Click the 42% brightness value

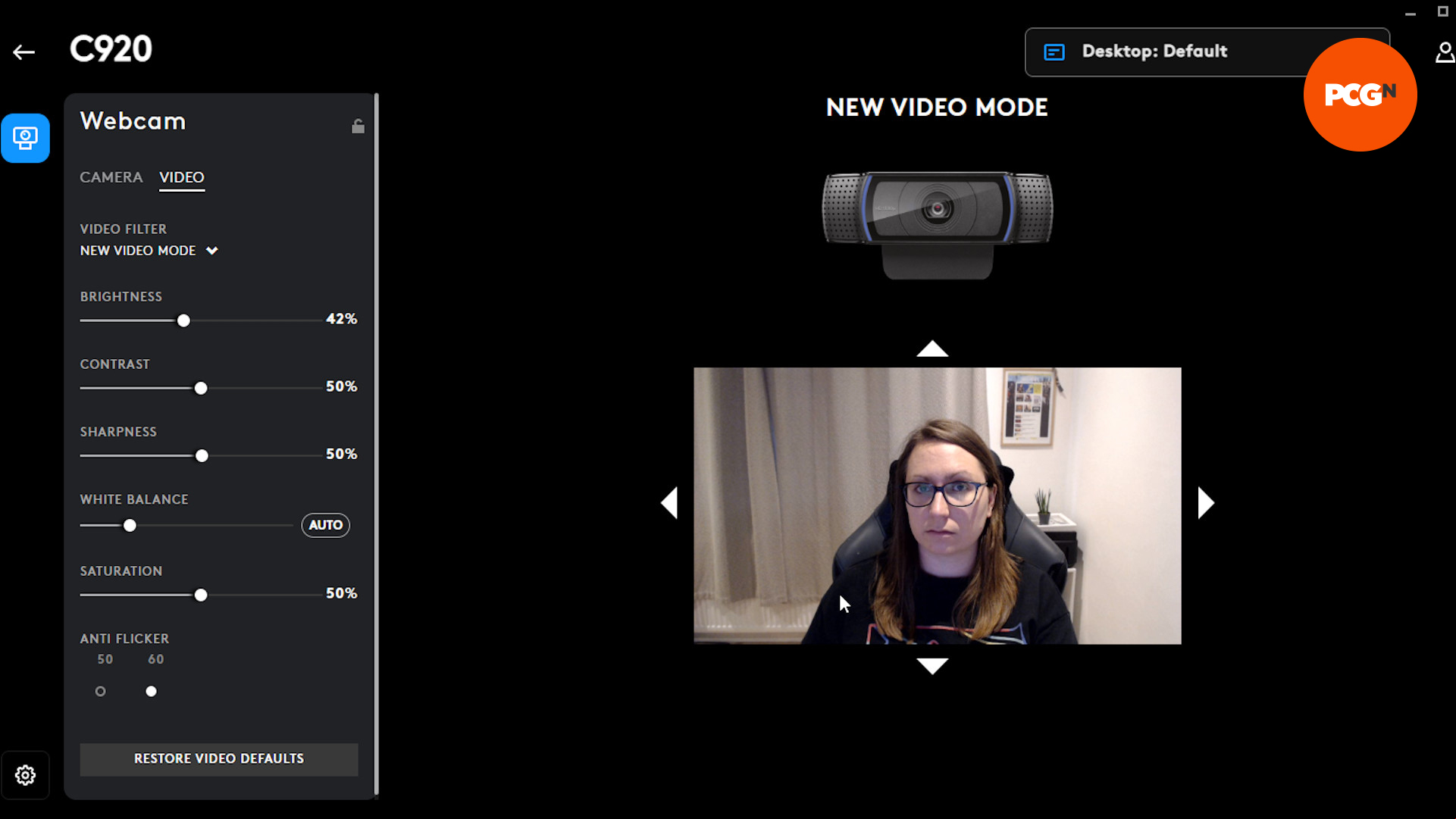[342, 319]
